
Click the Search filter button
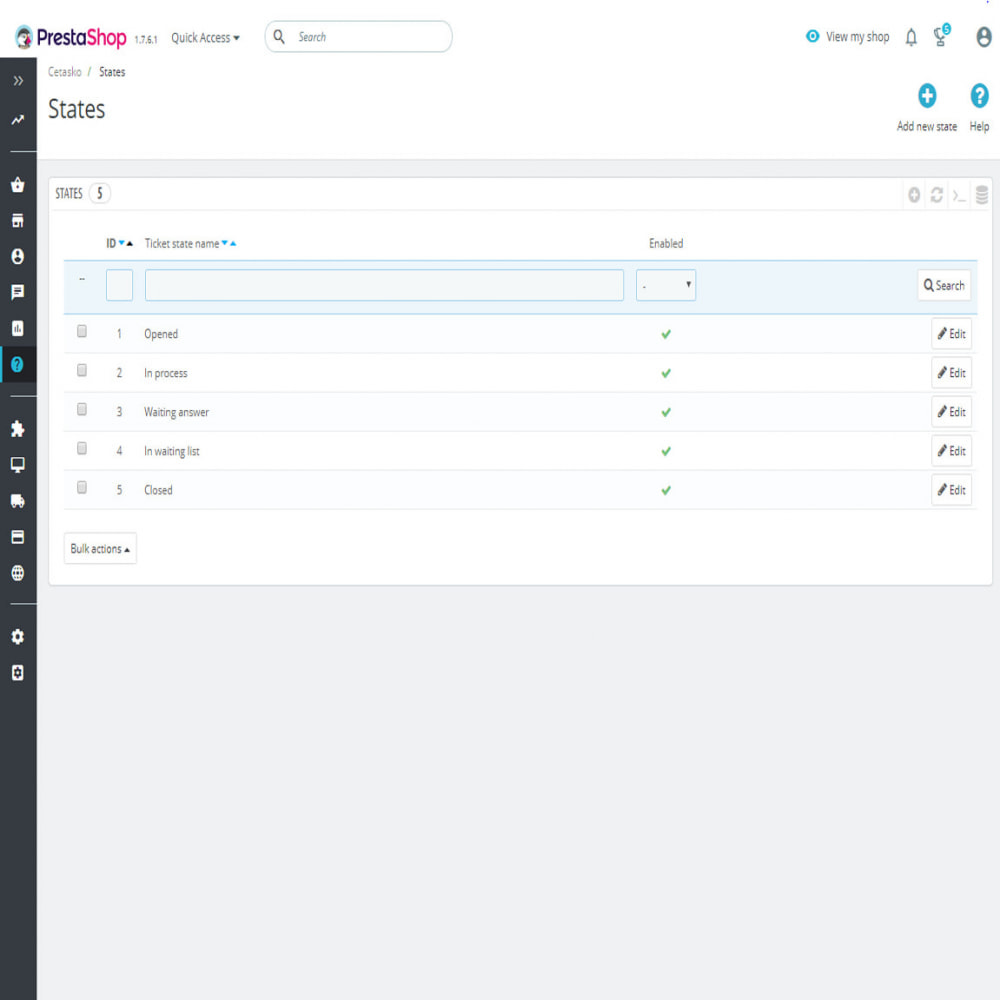[944, 286]
